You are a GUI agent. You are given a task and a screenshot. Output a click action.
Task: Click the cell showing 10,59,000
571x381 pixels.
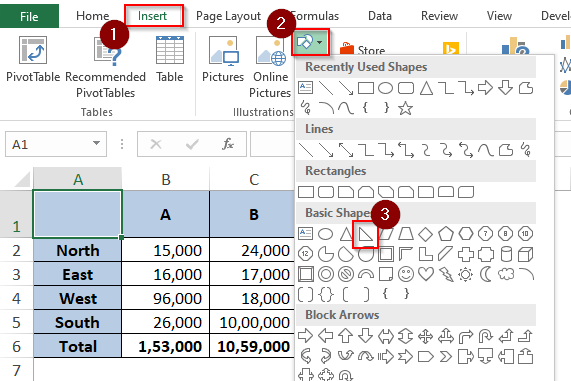click(x=252, y=346)
